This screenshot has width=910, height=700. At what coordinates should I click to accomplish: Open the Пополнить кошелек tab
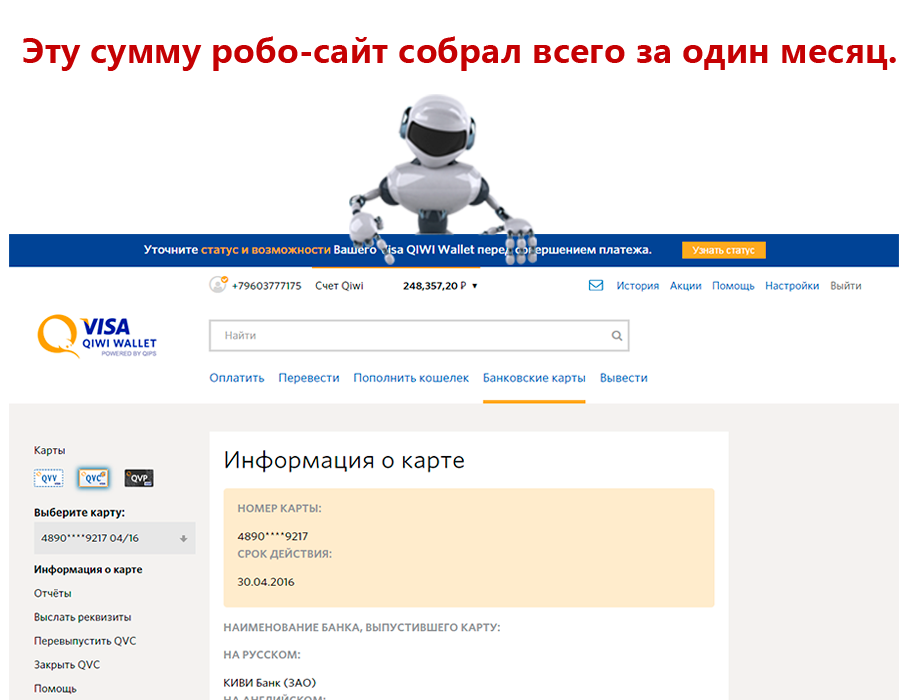[x=411, y=378]
